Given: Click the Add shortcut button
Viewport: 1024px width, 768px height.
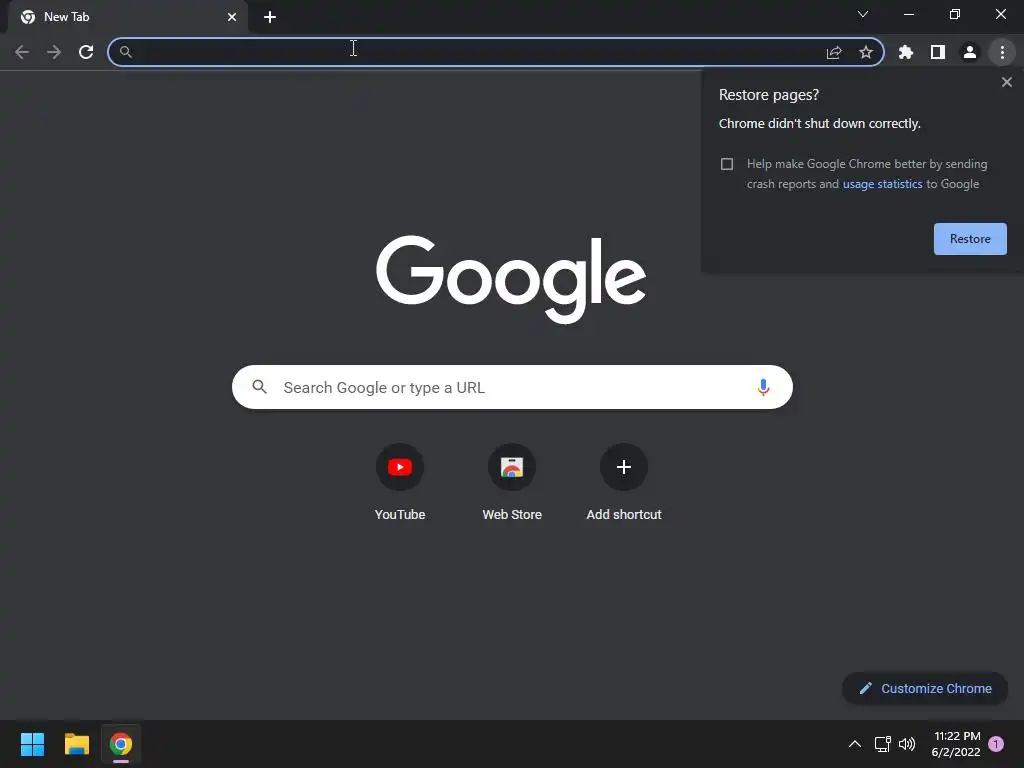Looking at the screenshot, I should (x=624, y=483).
